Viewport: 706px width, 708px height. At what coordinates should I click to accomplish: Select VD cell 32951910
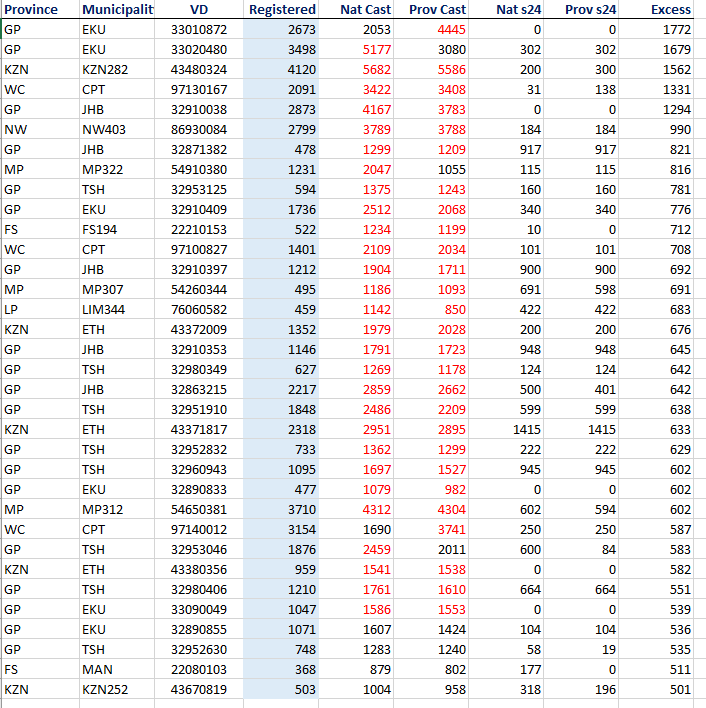point(199,410)
